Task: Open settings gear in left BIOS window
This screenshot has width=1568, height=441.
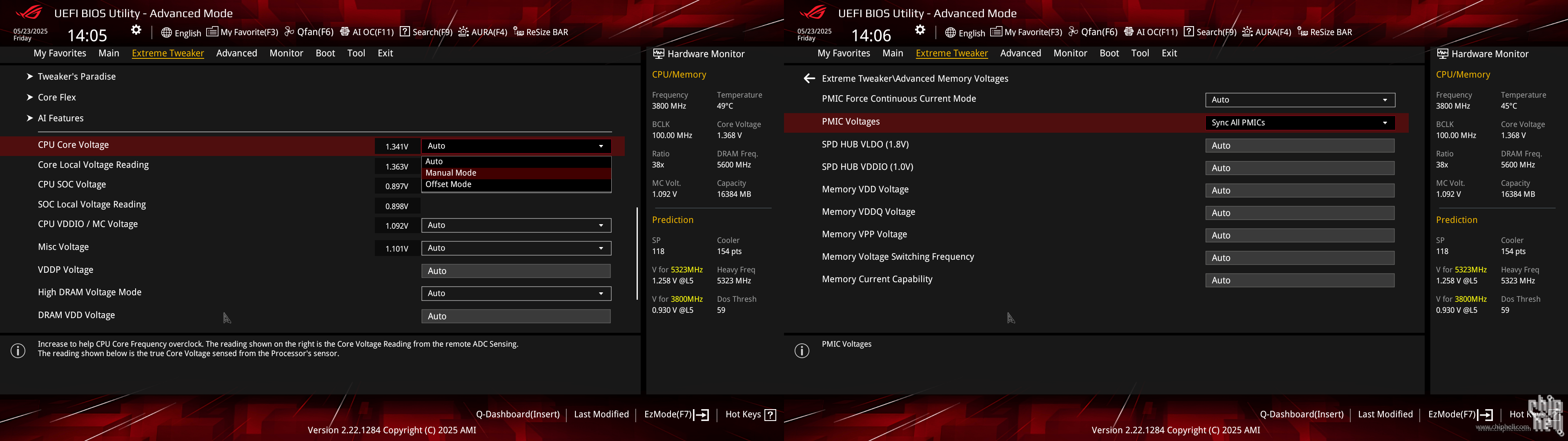Action: click(x=136, y=31)
